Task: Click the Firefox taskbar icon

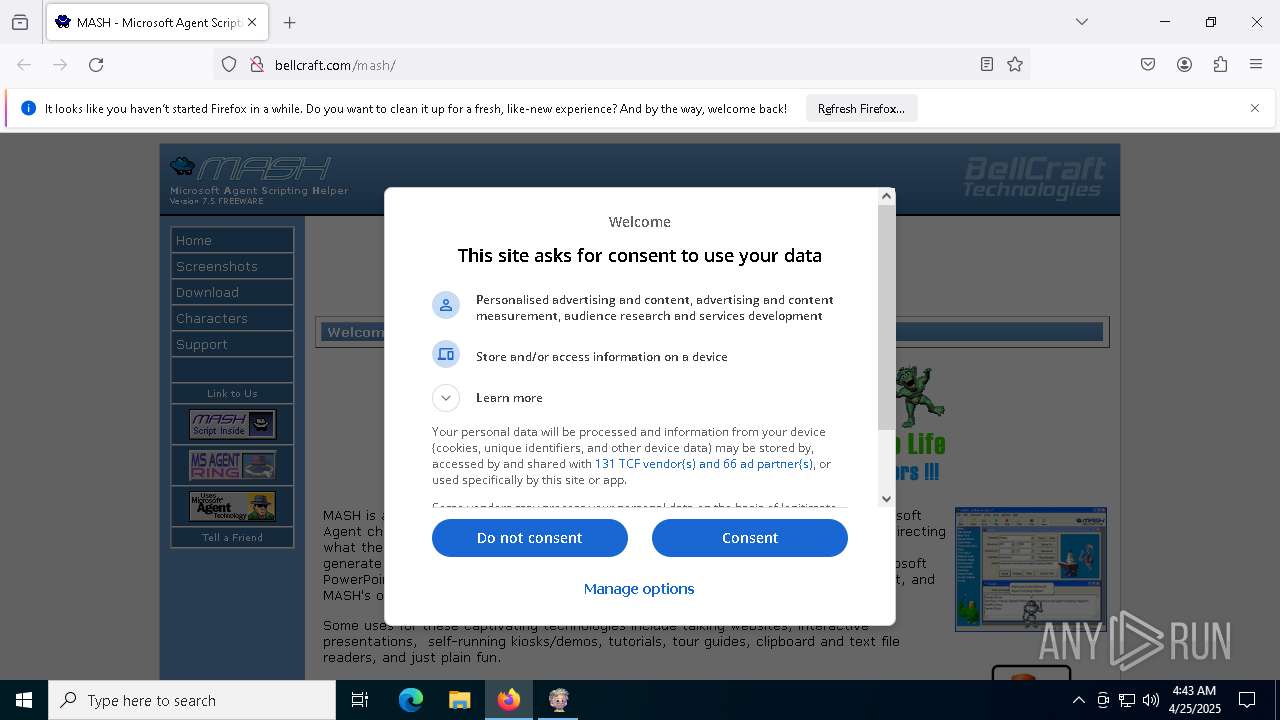Action: 509,700
